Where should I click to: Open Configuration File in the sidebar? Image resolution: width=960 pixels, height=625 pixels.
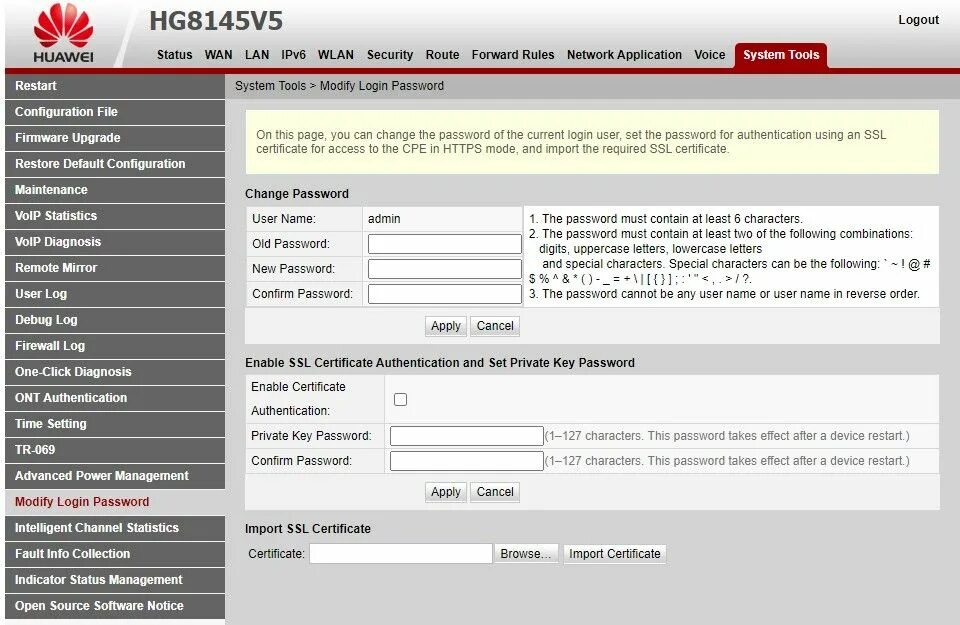(115, 112)
